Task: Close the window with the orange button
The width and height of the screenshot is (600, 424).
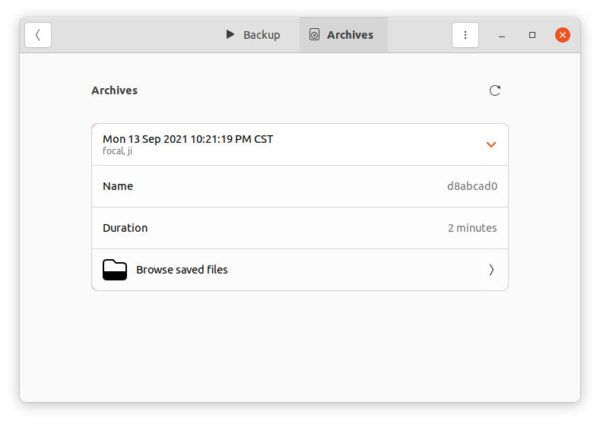Action: (x=562, y=35)
